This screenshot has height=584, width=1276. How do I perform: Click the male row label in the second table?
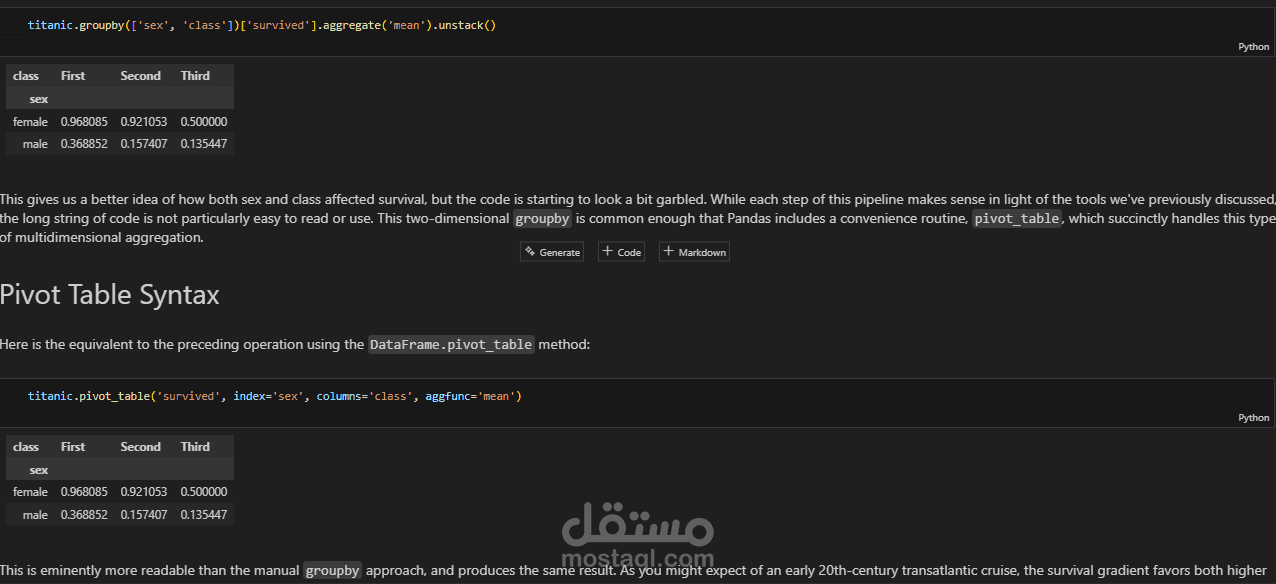35,514
